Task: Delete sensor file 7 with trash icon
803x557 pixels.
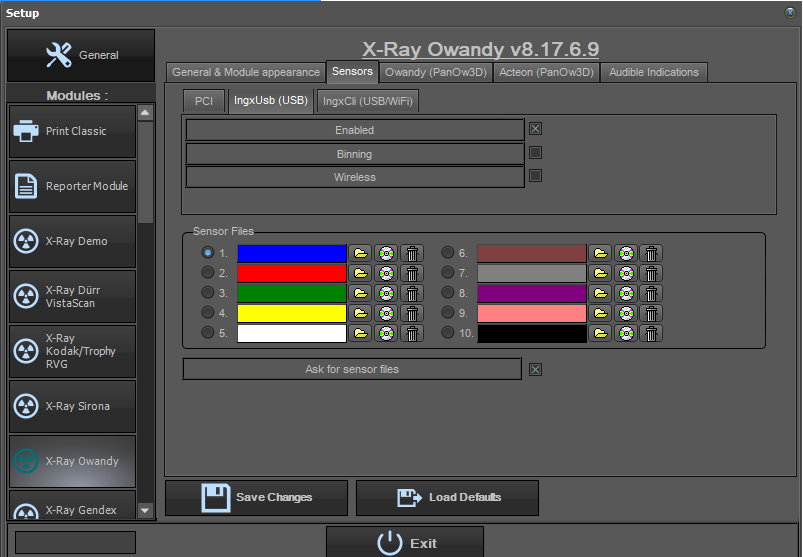Action: [651, 273]
